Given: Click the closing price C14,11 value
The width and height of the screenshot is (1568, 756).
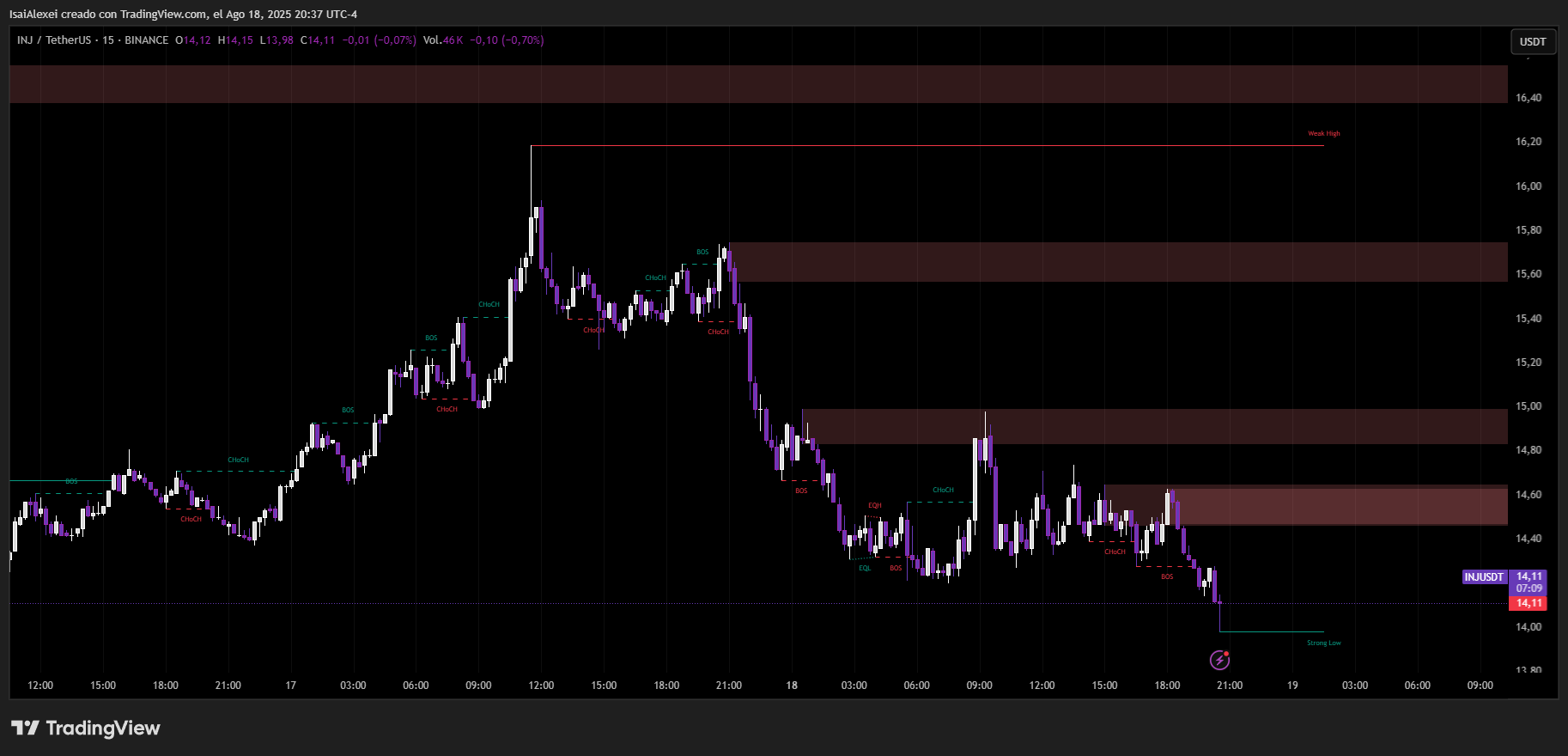Looking at the screenshot, I should tap(318, 40).
